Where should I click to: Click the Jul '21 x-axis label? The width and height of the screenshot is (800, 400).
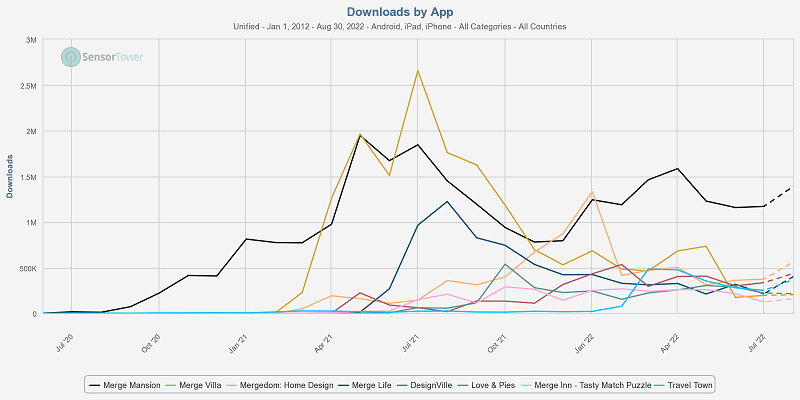click(x=411, y=343)
